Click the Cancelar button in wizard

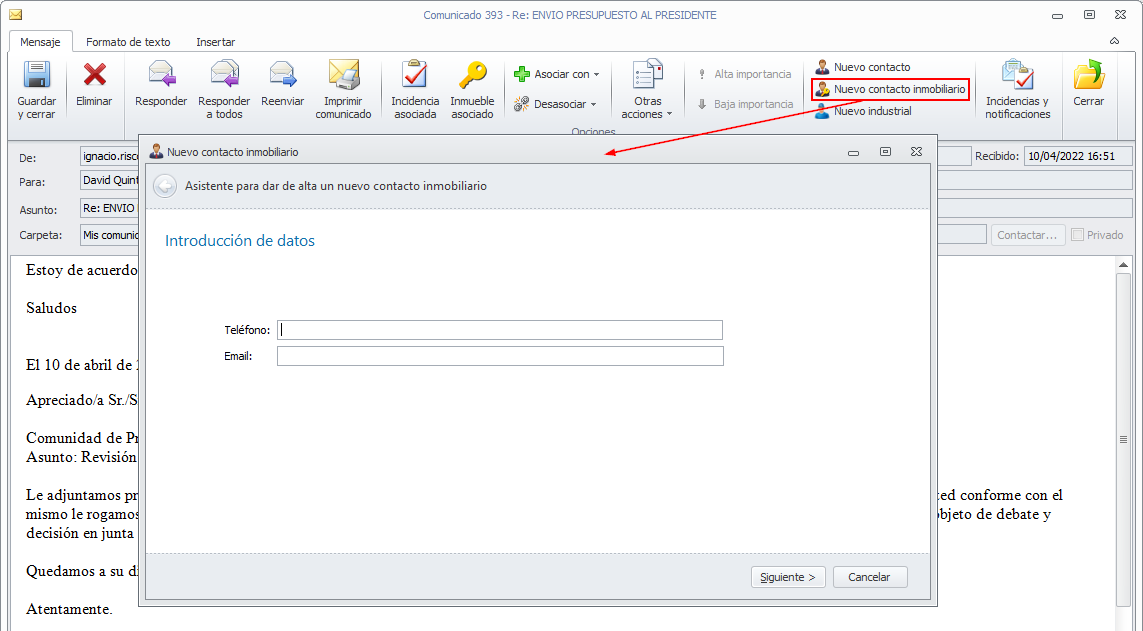(870, 577)
